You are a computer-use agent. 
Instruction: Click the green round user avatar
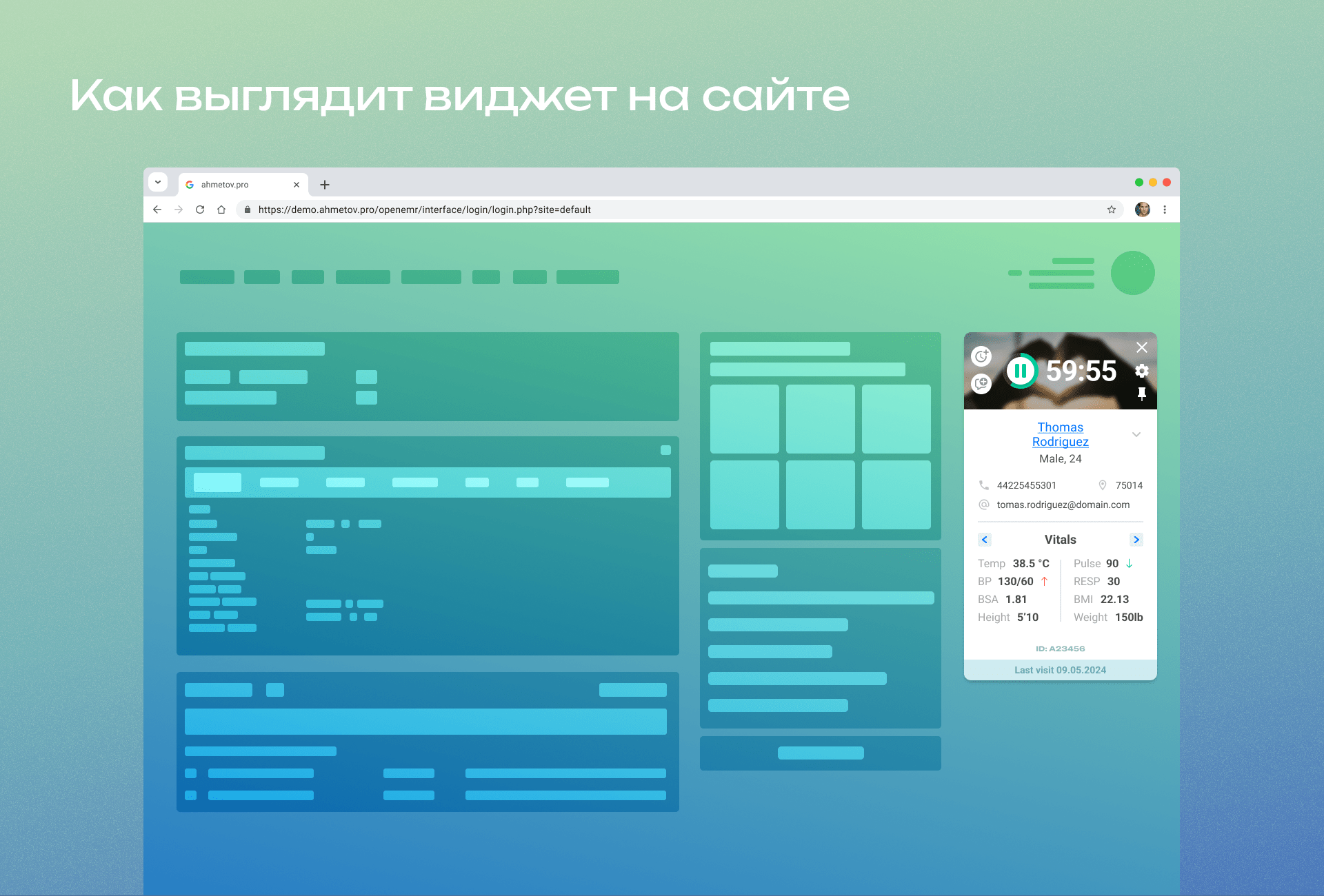pos(1133,273)
